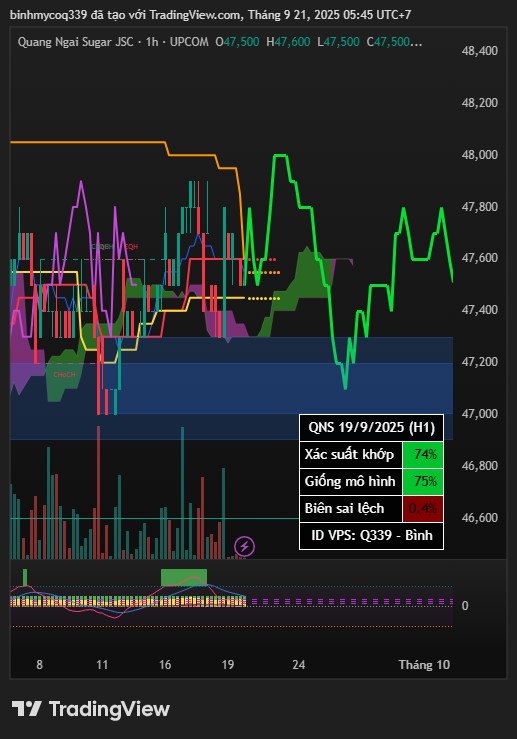Click the Tháng 10 time axis label
The width and height of the screenshot is (517, 739).
point(424,665)
